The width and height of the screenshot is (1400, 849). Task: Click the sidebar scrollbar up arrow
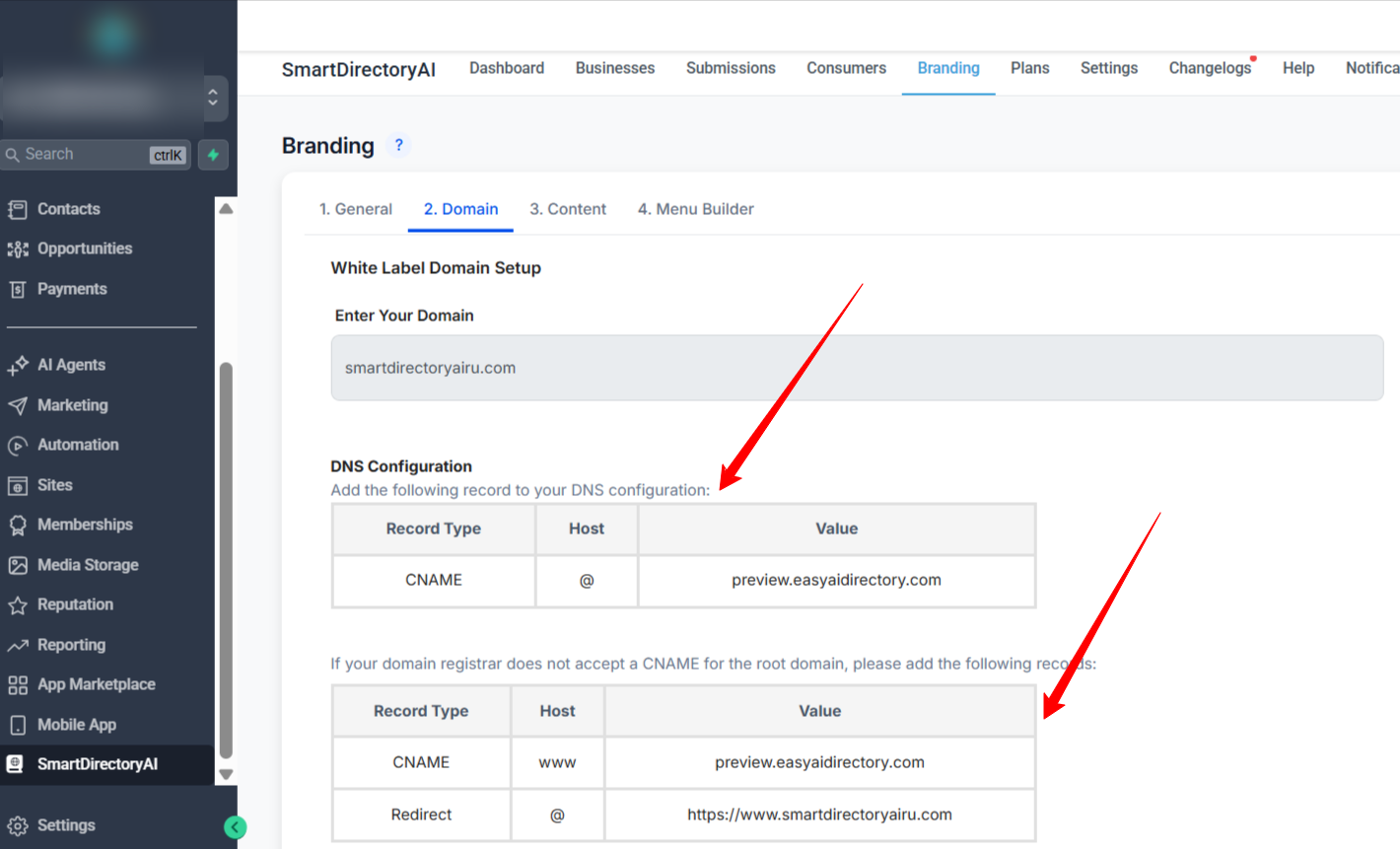pos(226,209)
